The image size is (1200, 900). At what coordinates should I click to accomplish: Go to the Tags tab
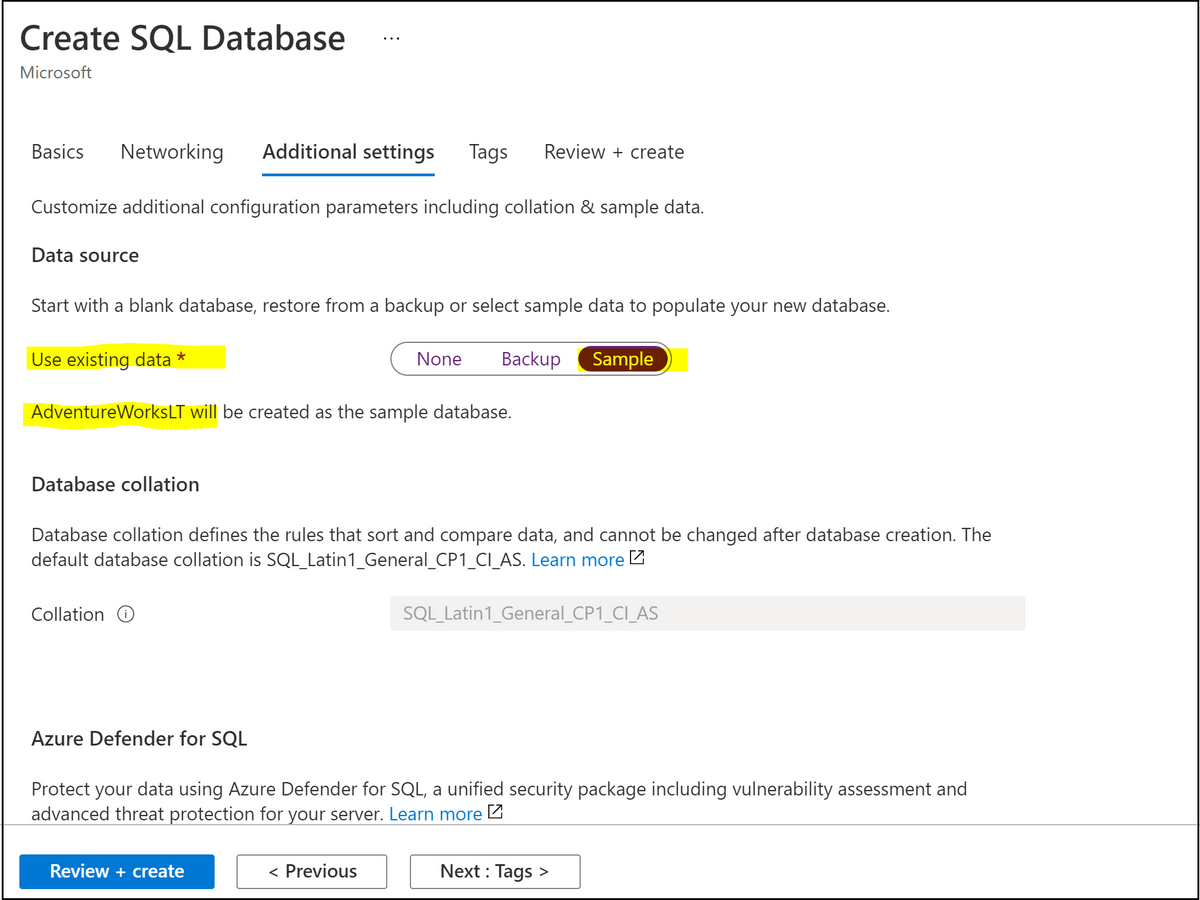coord(488,152)
